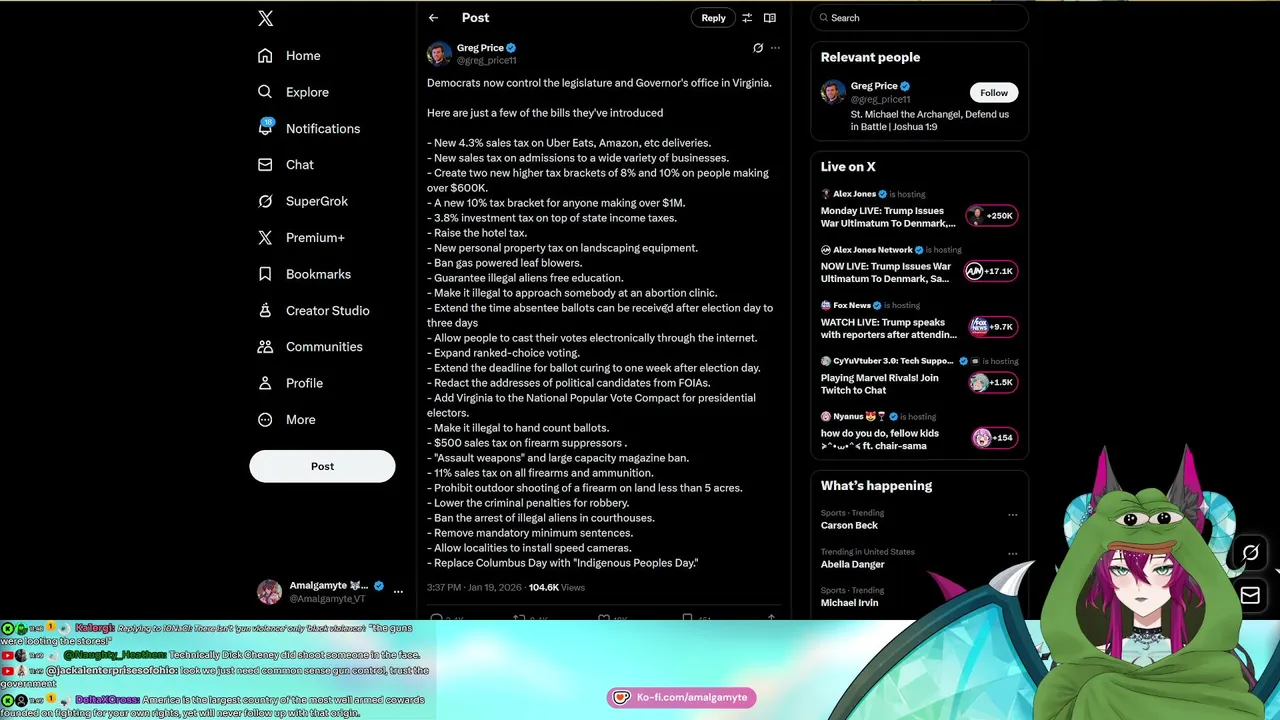Follow Greg Price
Screen dimensions: 1280x720
pyautogui.click(x=994, y=93)
